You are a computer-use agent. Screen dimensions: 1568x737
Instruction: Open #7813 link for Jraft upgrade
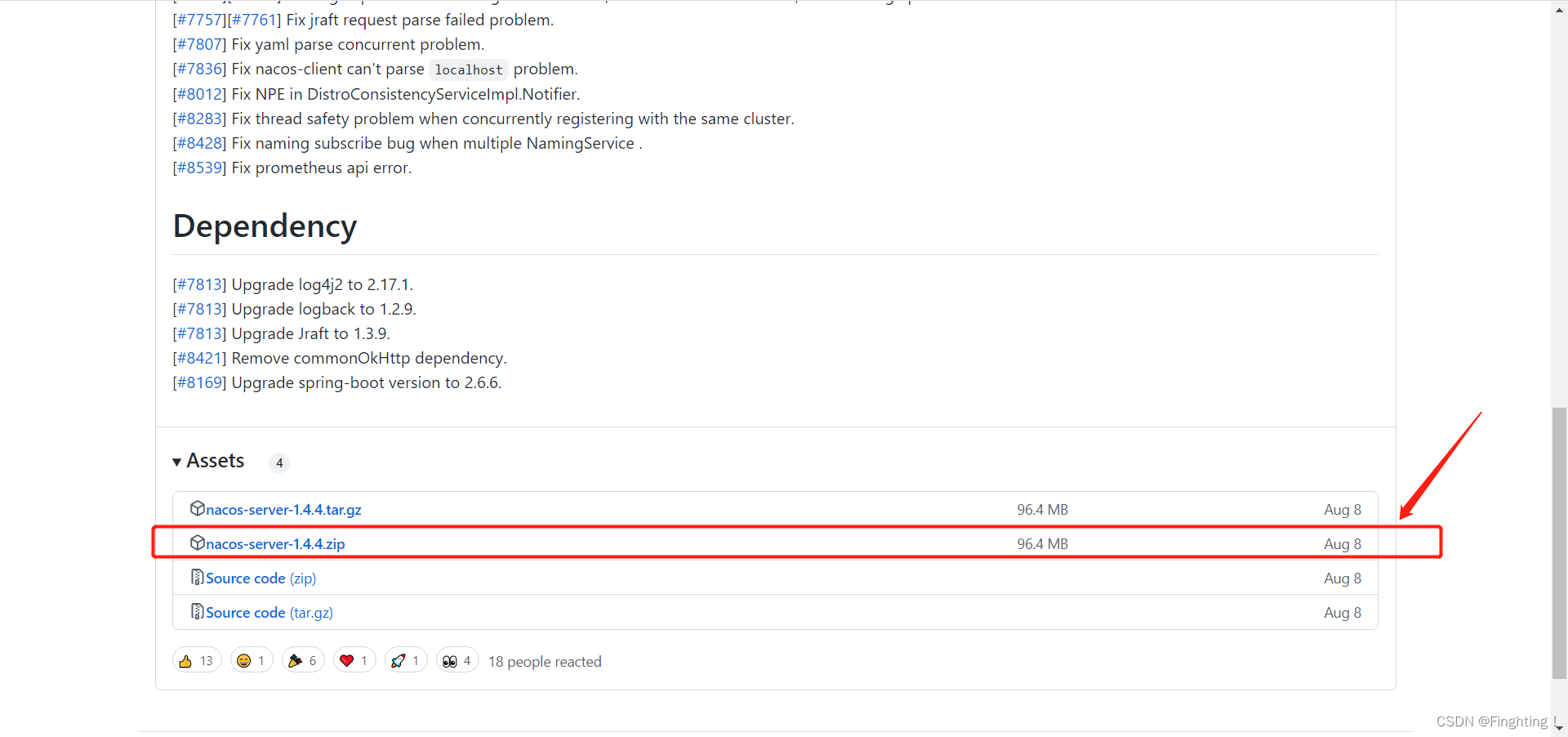coord(200,333)
